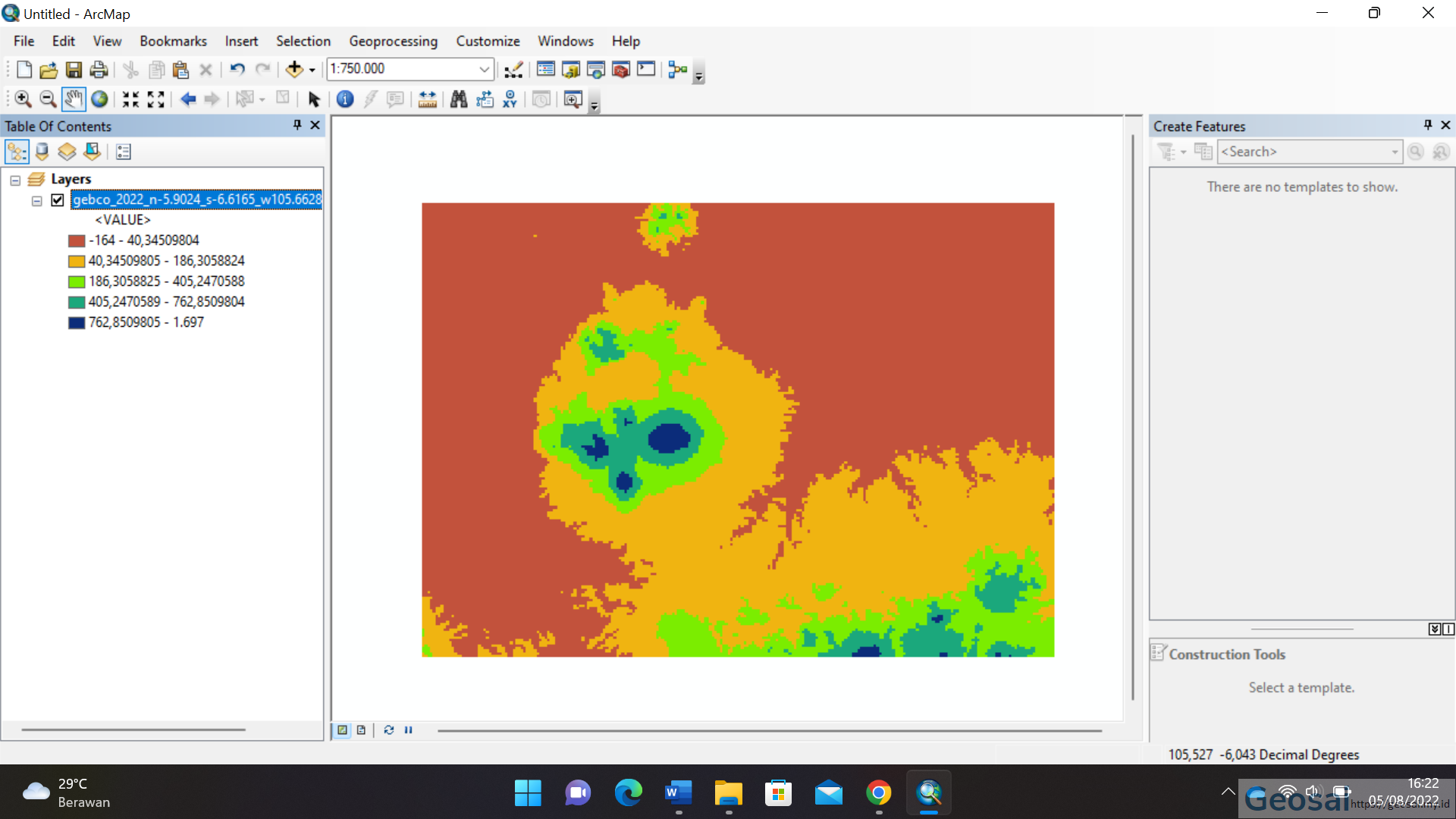This screenshot has height=819, width=1456.
Task: Unpin the Table Of Contents panel
Action: click(x=297, y=125)
